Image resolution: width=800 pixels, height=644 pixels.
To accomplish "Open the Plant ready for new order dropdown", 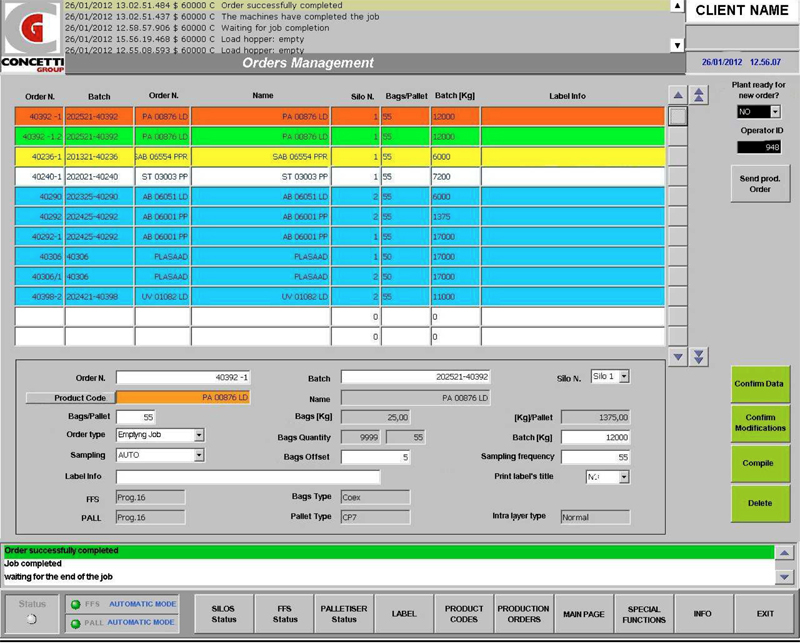I will 775,112.
